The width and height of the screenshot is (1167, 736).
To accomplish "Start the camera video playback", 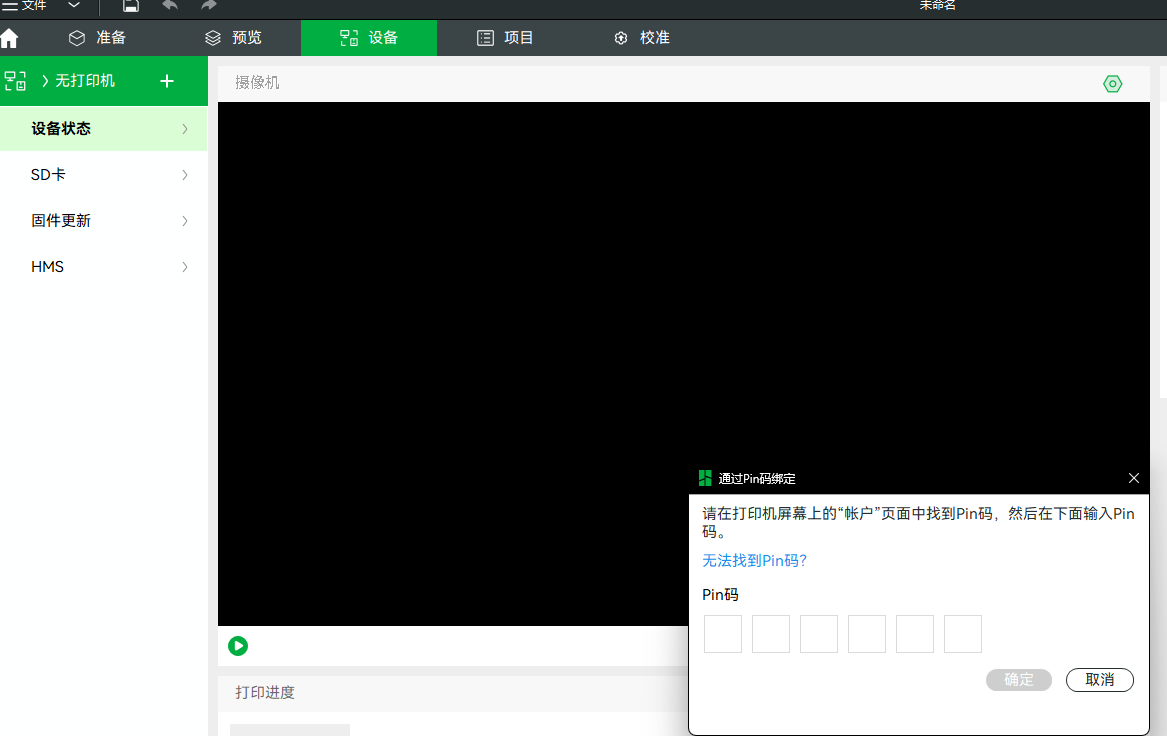I will coord(238,646).
